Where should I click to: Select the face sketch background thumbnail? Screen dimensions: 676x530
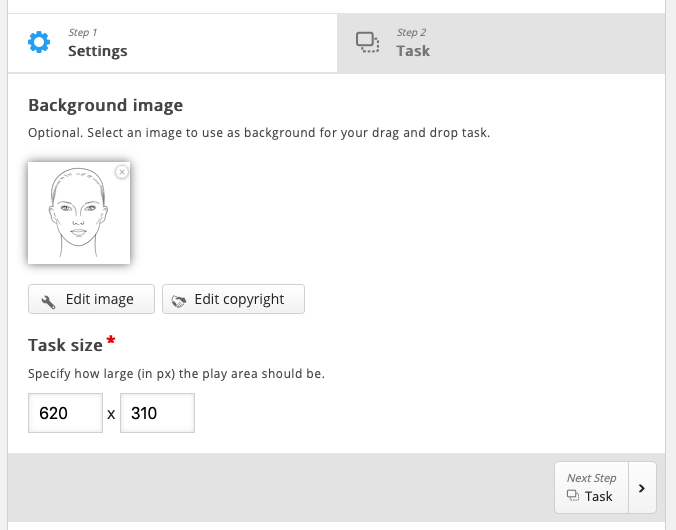pos(79,213)
